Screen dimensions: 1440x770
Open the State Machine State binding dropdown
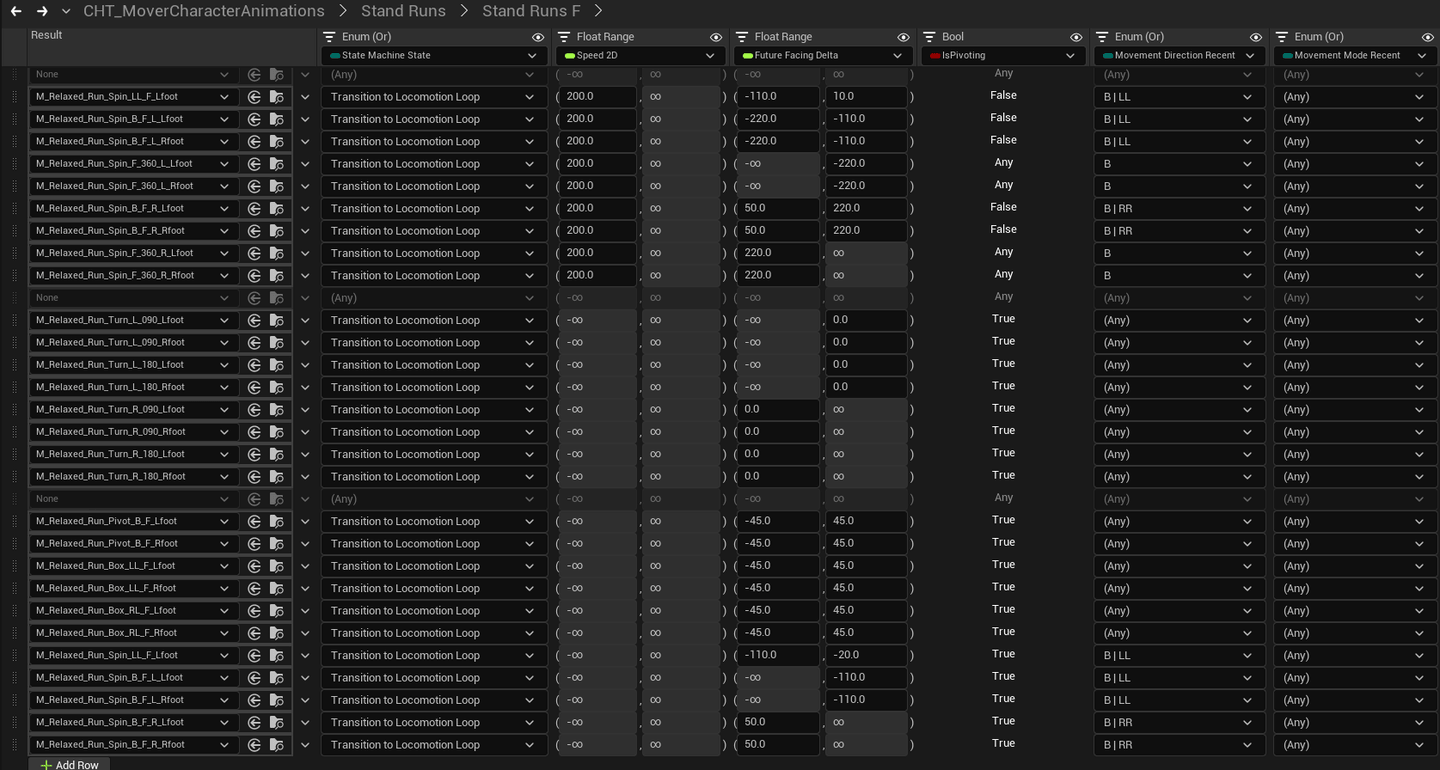434,56
